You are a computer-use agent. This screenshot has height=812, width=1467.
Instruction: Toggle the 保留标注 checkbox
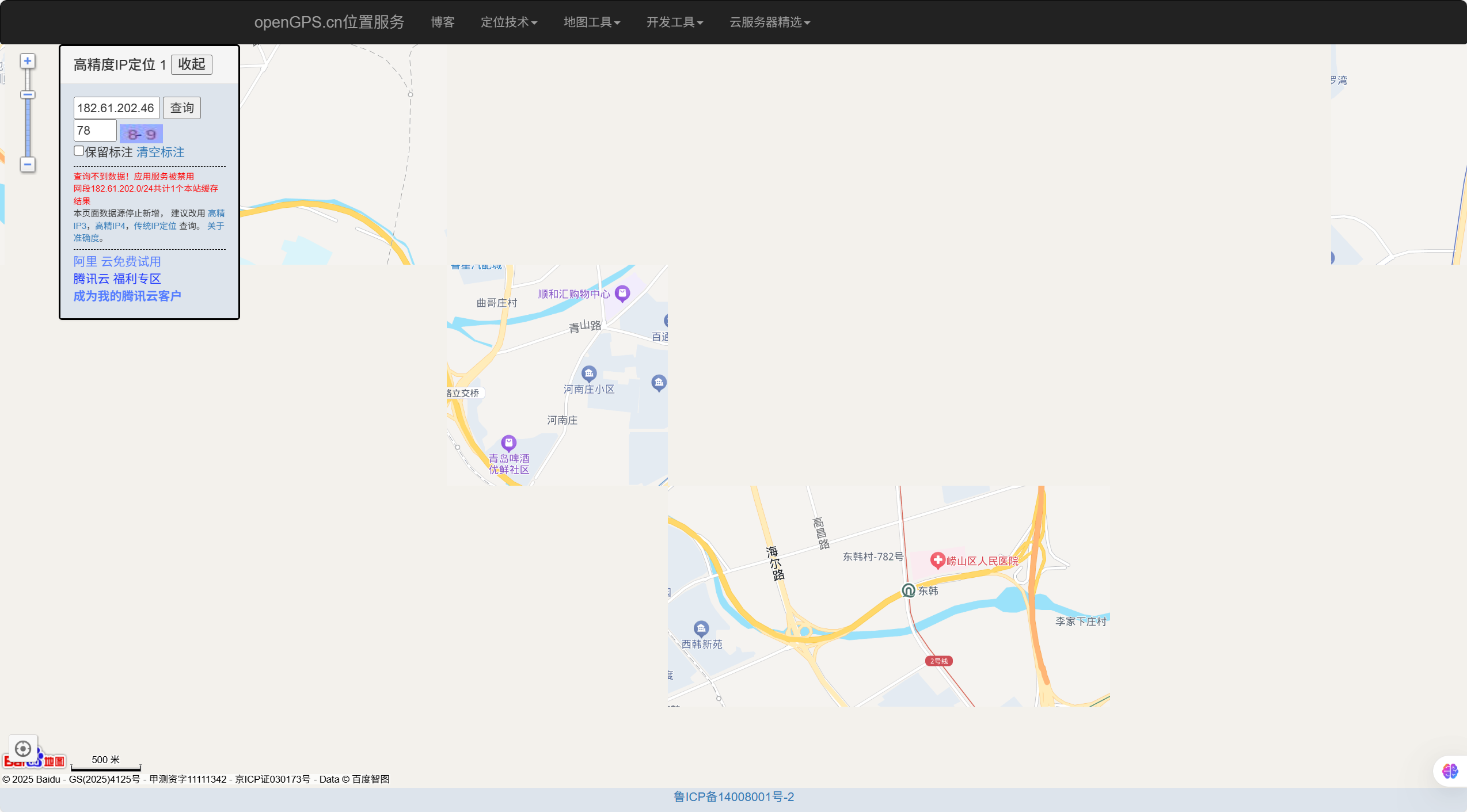tap(79, 151)
